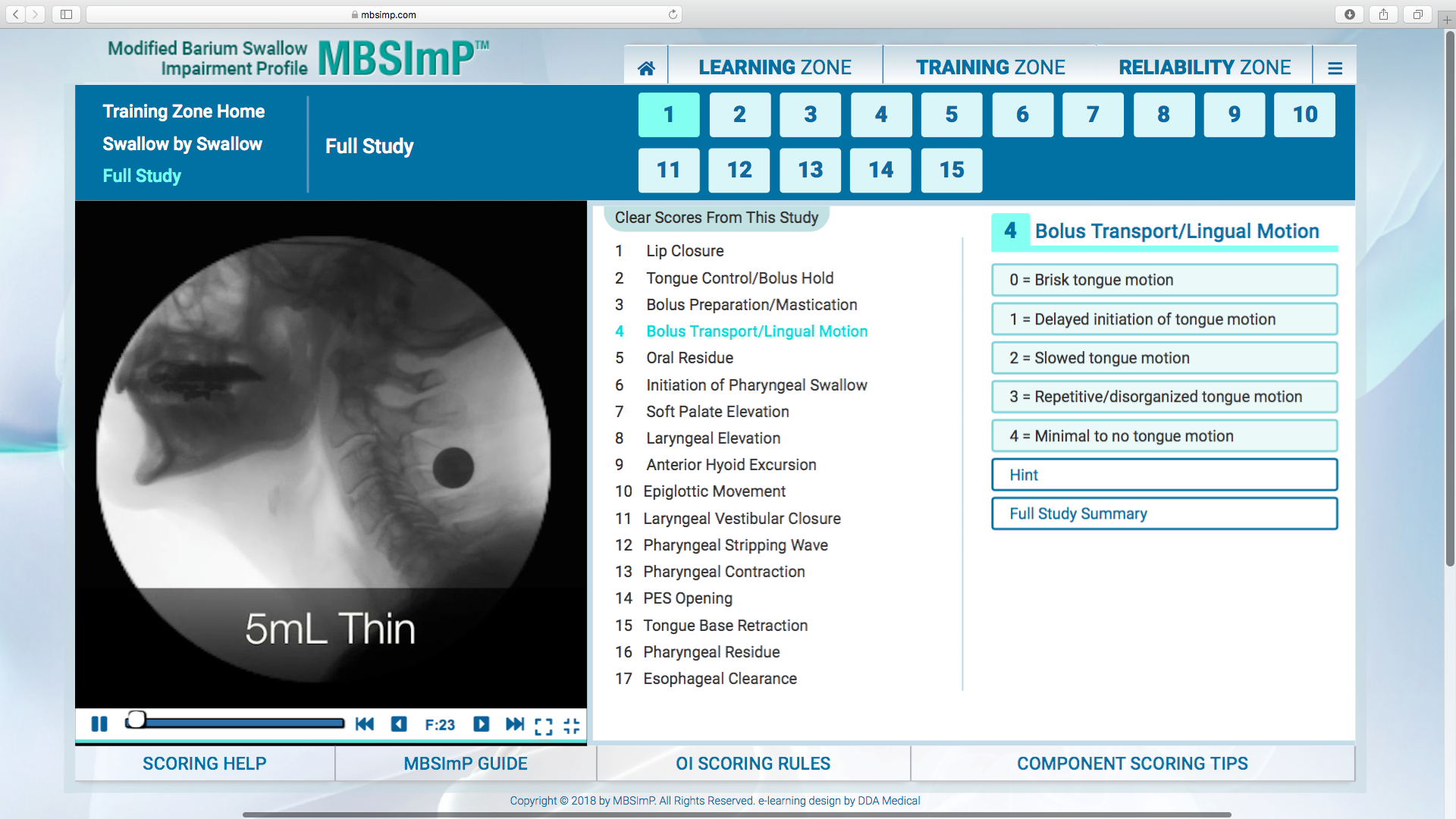
Task: Expand video to fullscreen
Action: pos(544,726)
